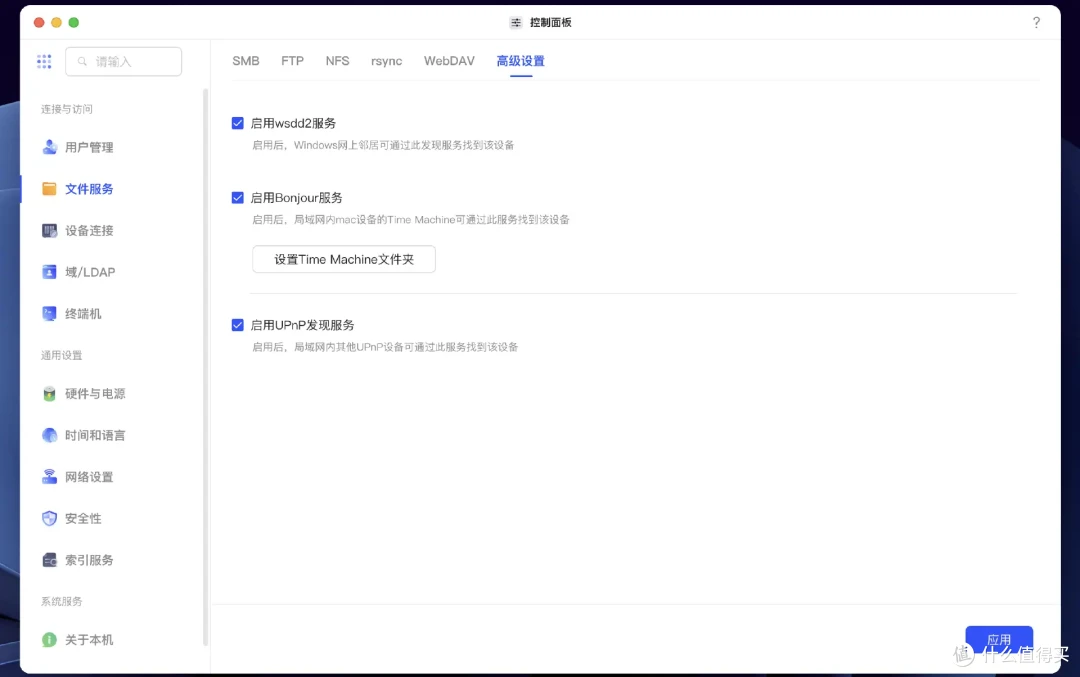Click the 网络设置 router icon

click(50, 477)
